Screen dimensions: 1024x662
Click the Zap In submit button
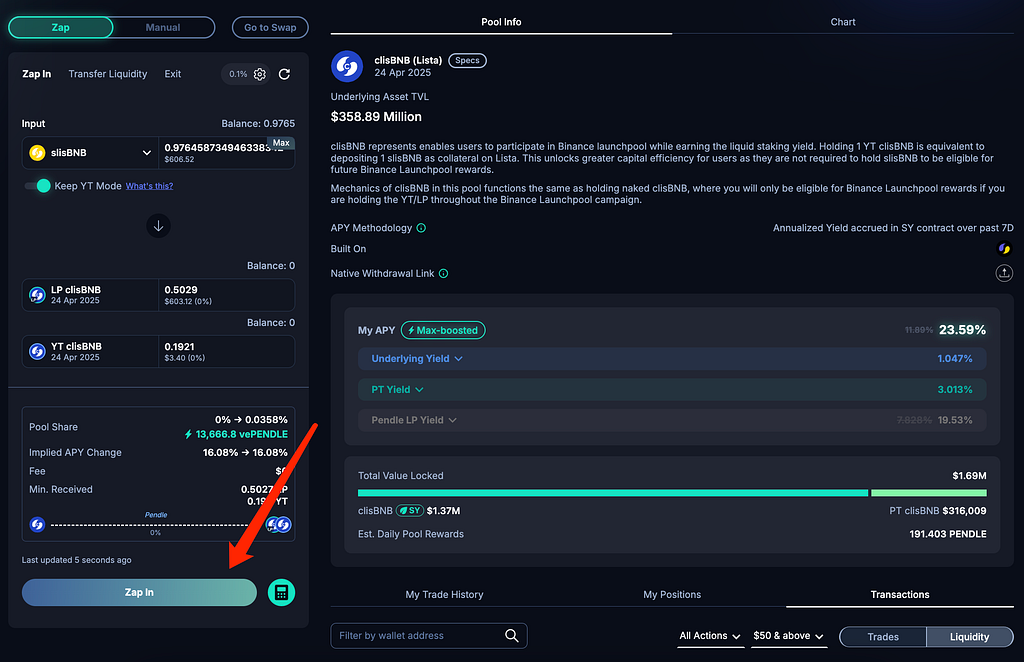click(x=139, y=592)
